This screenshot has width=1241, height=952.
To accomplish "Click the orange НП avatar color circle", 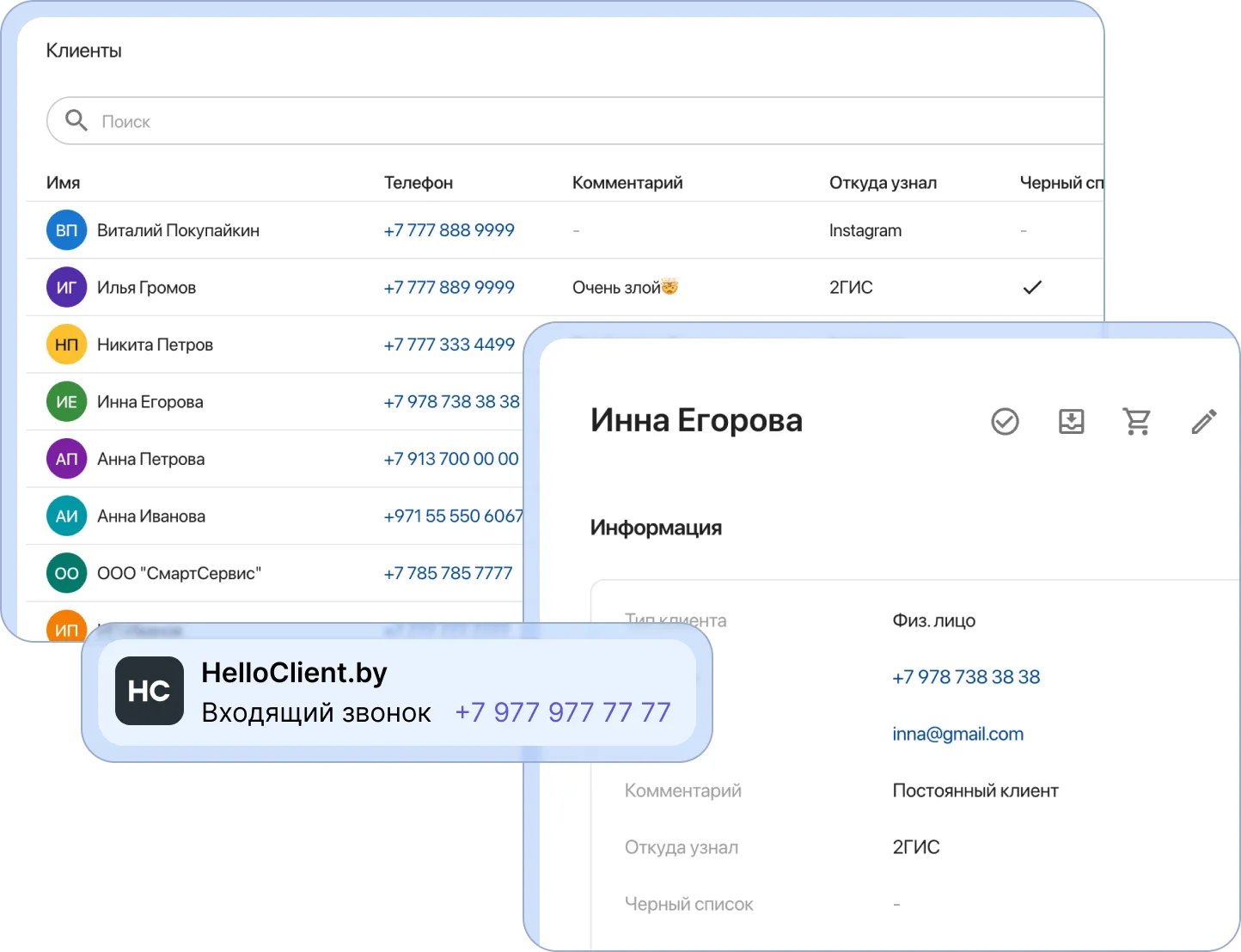I will [x=66, y=344].
